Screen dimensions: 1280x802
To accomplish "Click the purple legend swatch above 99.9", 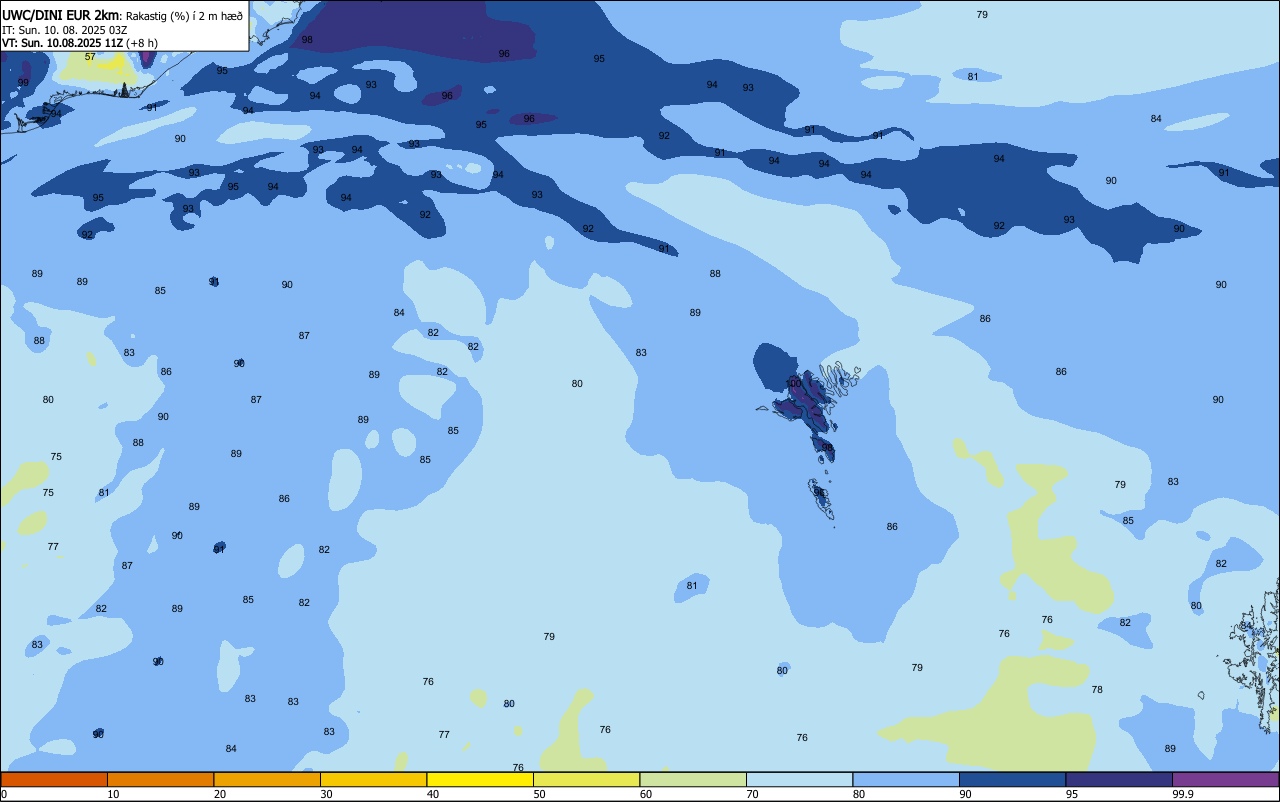I will (1225, 779).
